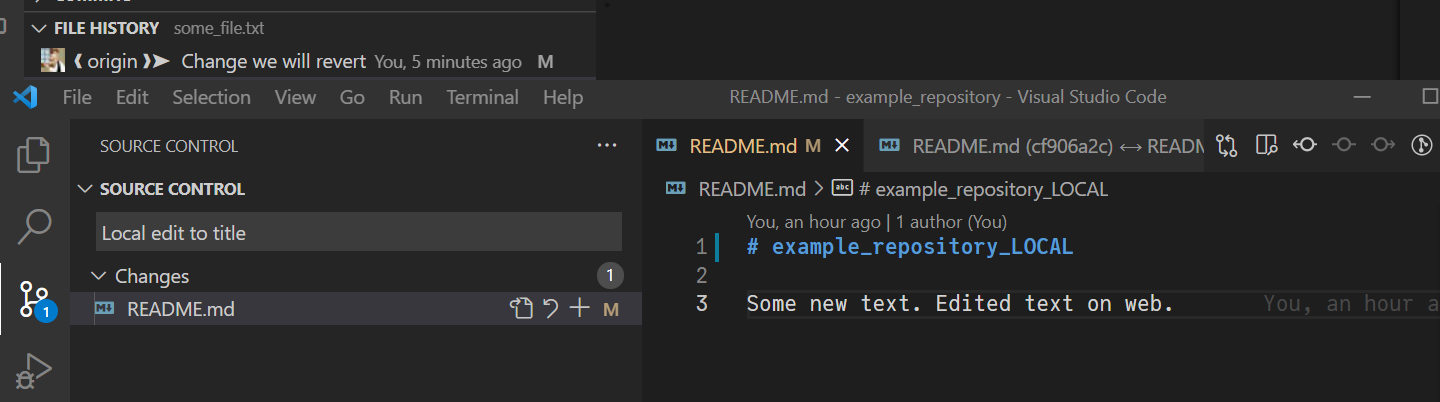Discard changes to README.md
Viewport: 1440px width, 402px height.
click(x=550, y=309)
